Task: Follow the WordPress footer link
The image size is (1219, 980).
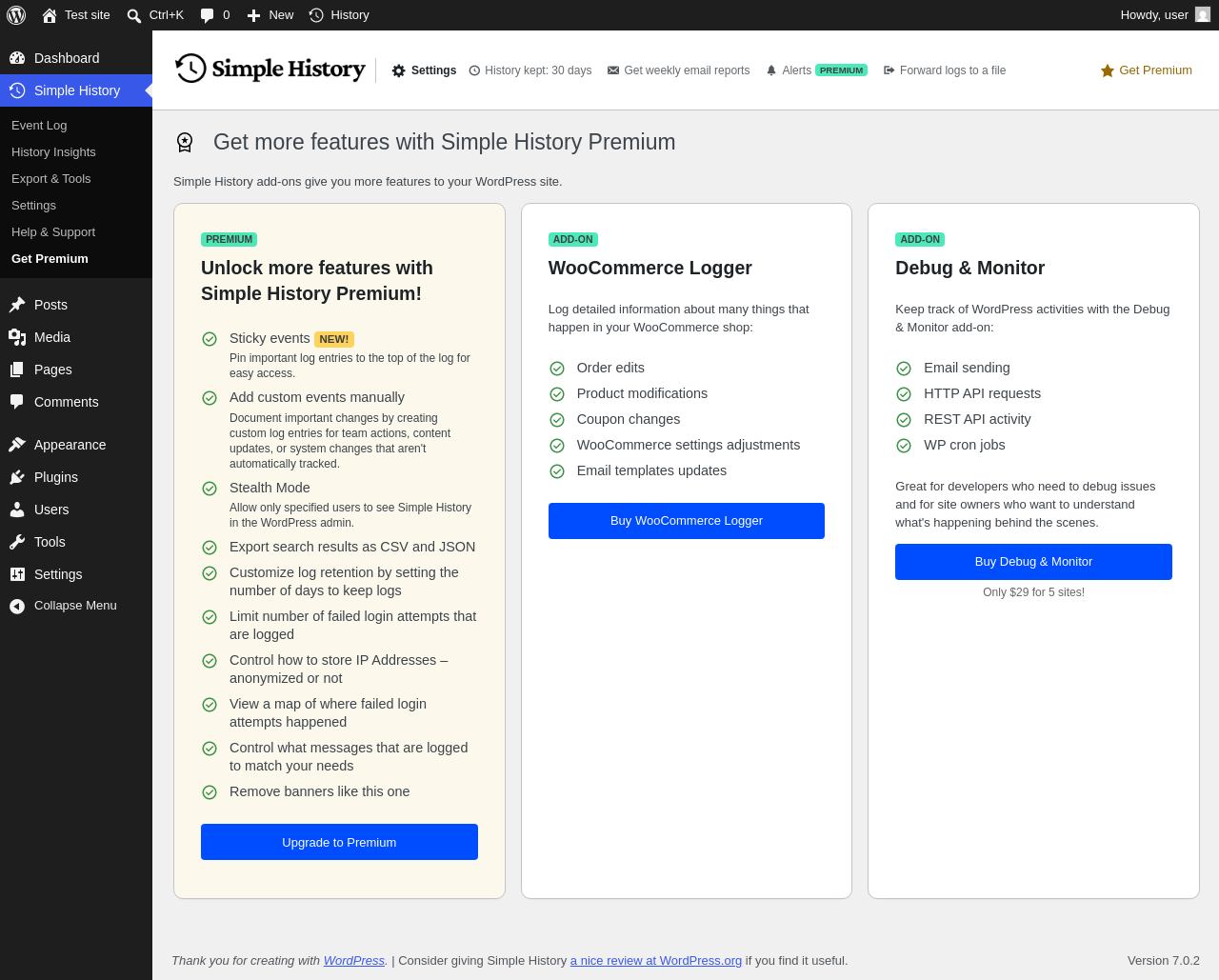Action: click(354, 961)
